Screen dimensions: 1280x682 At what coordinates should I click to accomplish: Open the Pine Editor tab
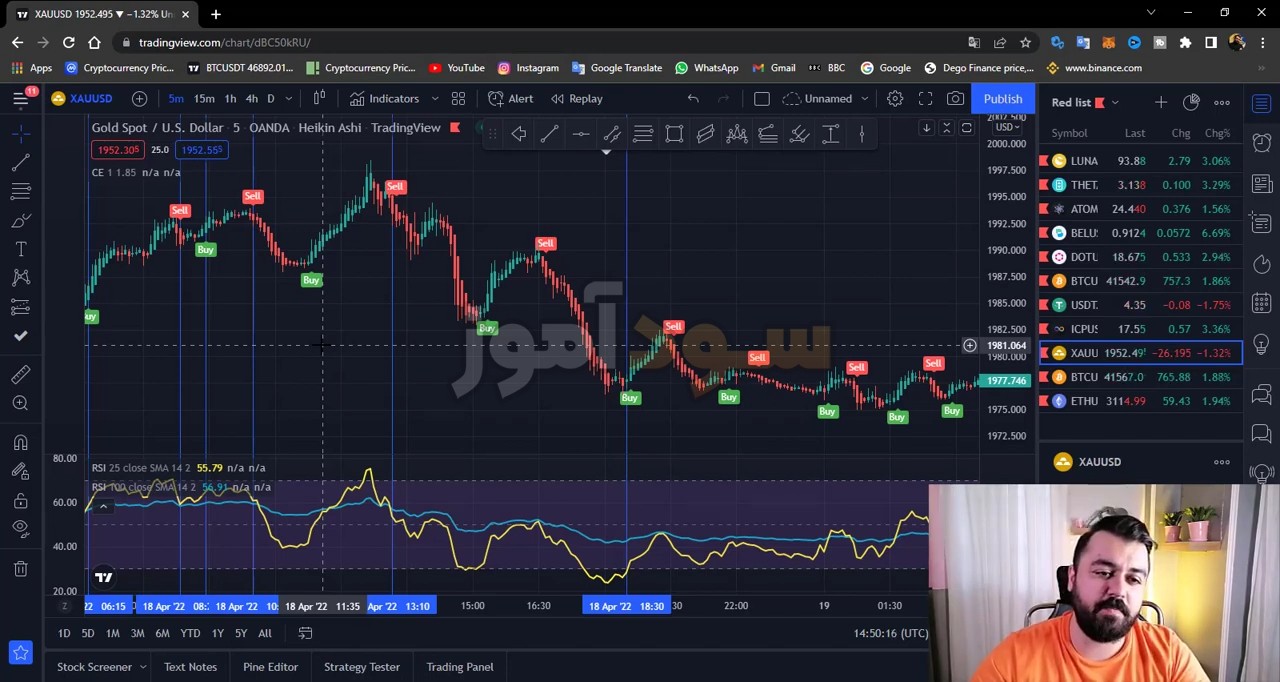[x=270, y=667]
